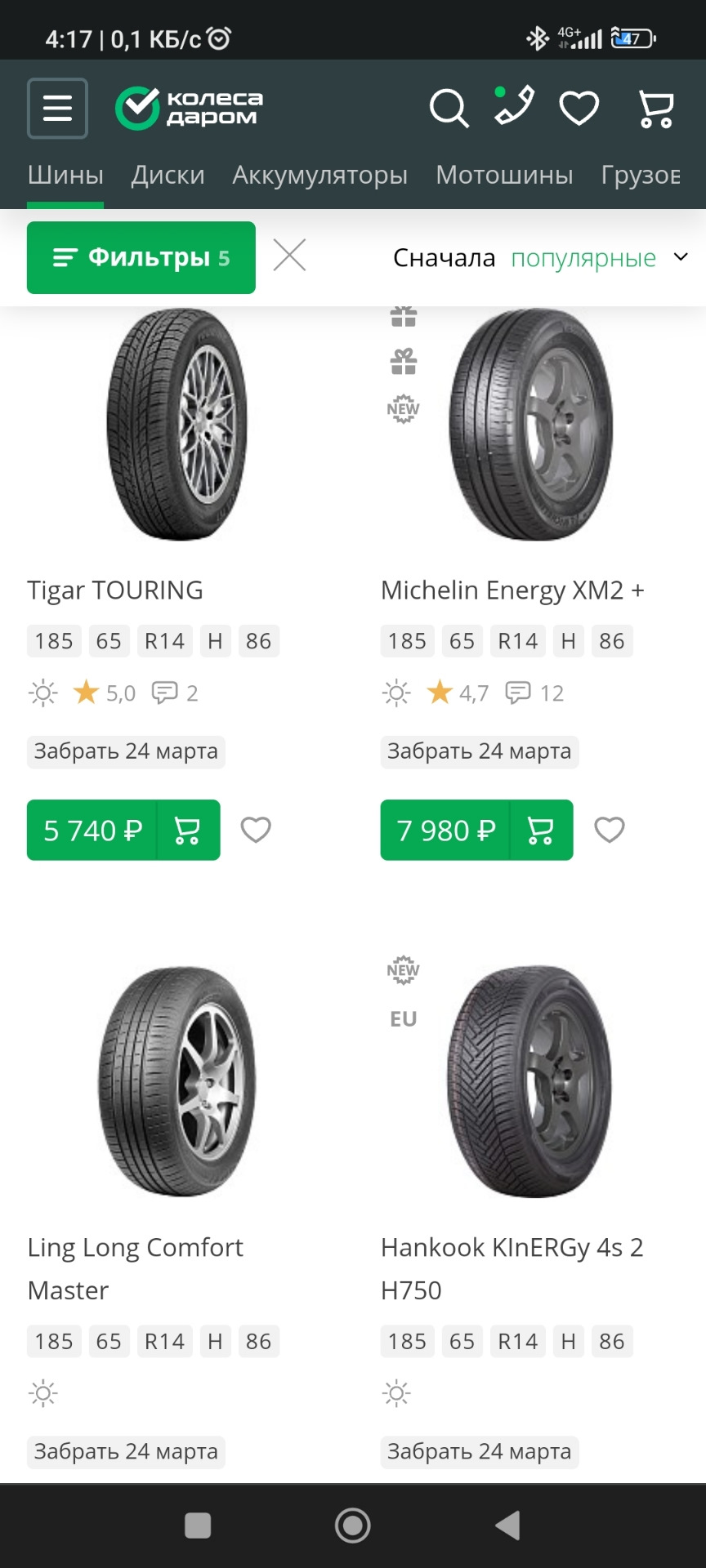Viewport: 706px width, 1568px height.
Task: Favorite the Michelin Energy XM2 + tire
Action: (609, 830)
